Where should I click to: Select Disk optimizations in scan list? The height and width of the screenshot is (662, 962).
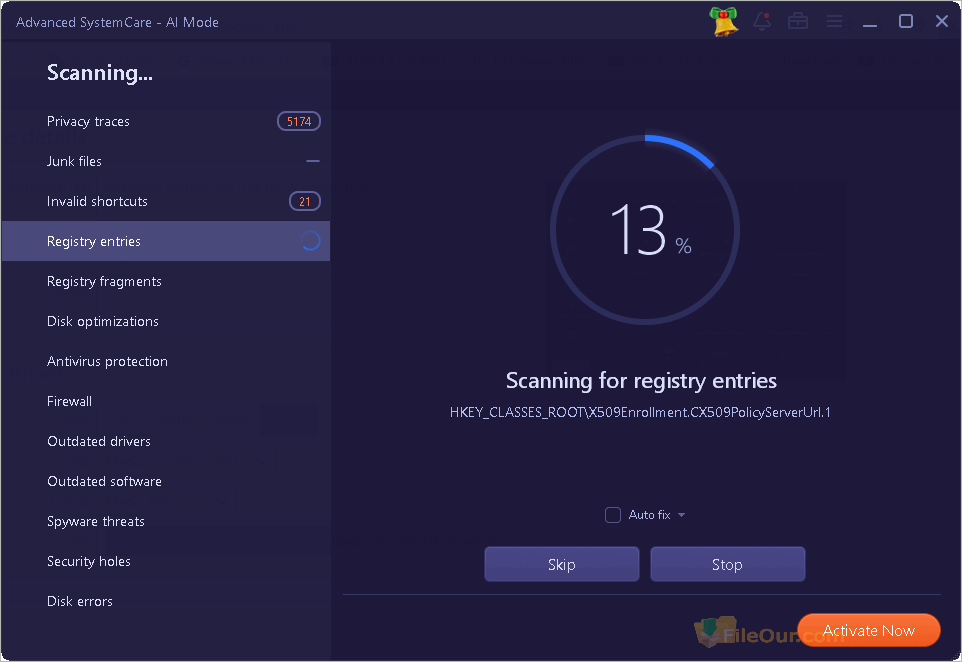[x=166, y=321]
